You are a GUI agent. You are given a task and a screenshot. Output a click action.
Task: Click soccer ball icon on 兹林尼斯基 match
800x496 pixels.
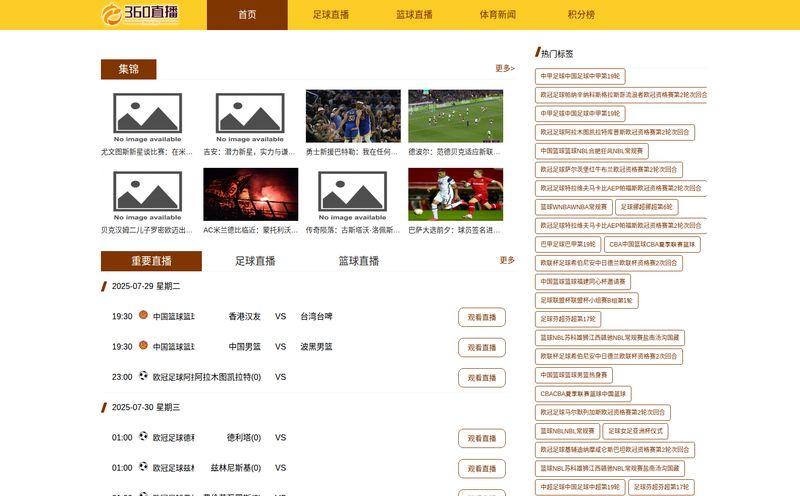click(x=143, y=466)
